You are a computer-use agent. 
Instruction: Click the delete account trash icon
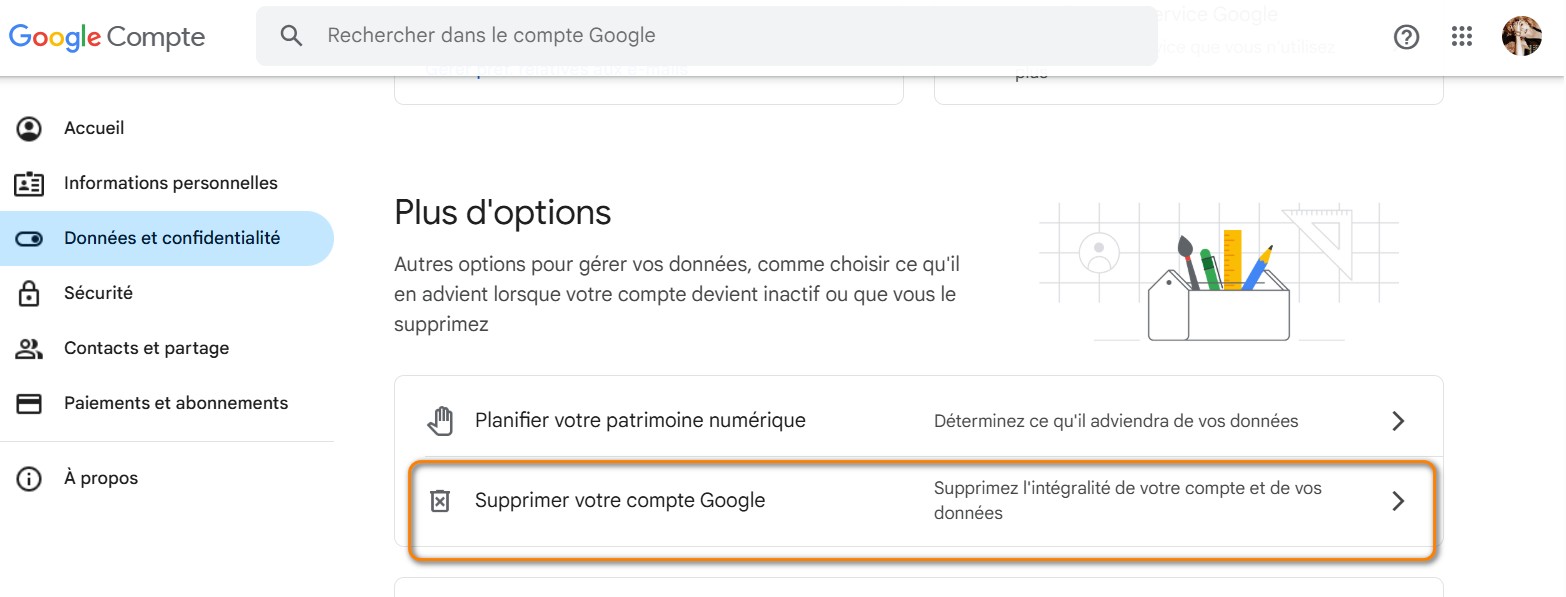[439, 499]
